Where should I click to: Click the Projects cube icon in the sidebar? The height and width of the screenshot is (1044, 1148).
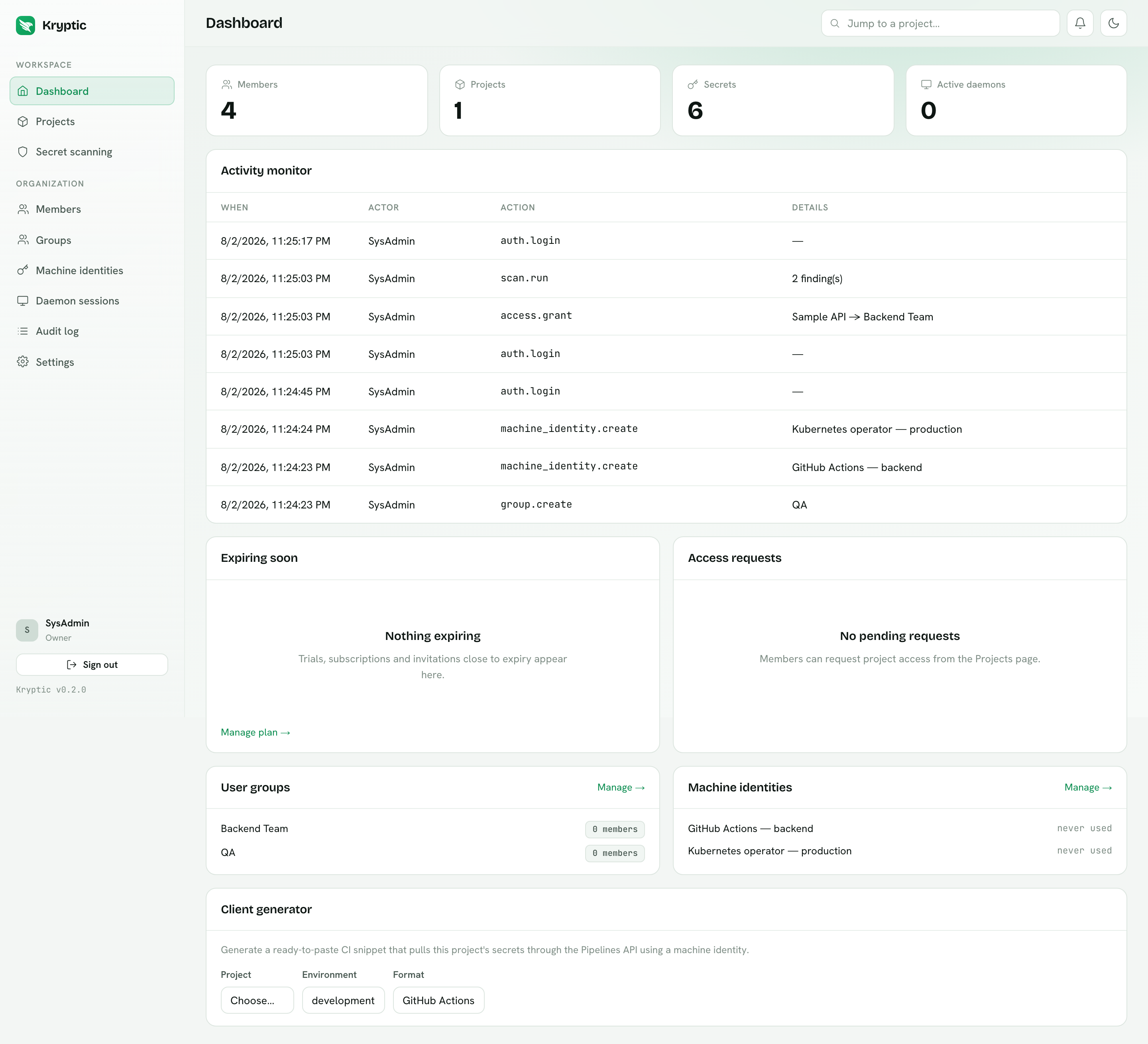coord(23,122)
